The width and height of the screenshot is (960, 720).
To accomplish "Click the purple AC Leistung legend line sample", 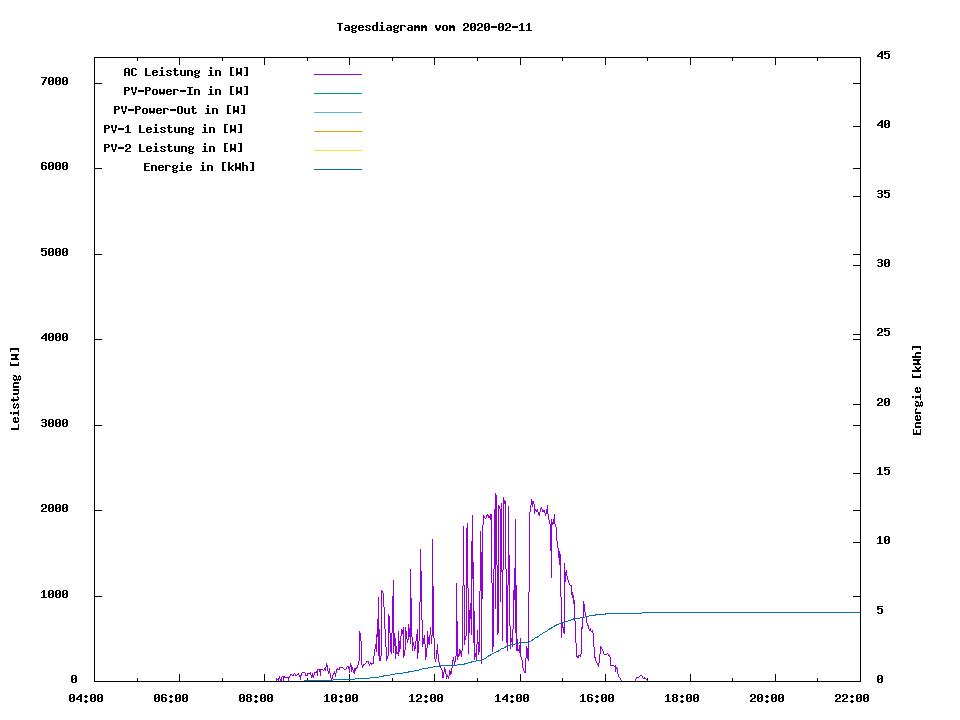I will click(x=337, y=74).
